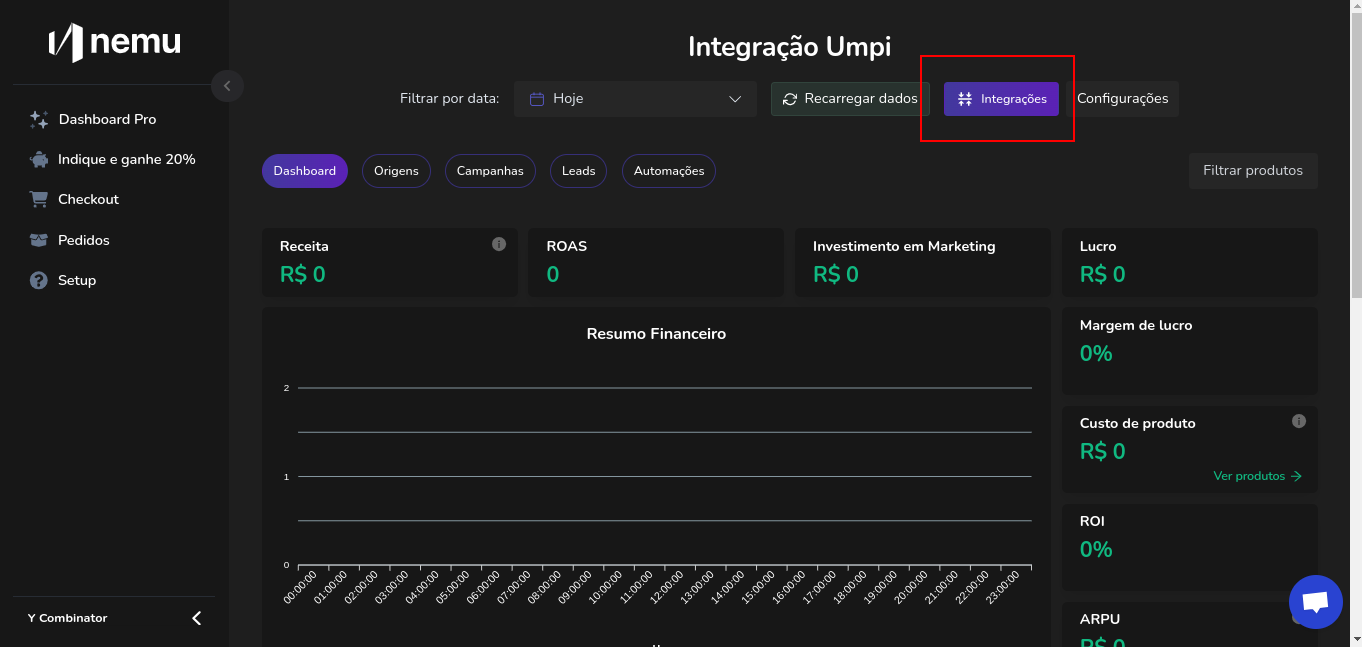Click the ROI card title

[x=1092, y=521]
